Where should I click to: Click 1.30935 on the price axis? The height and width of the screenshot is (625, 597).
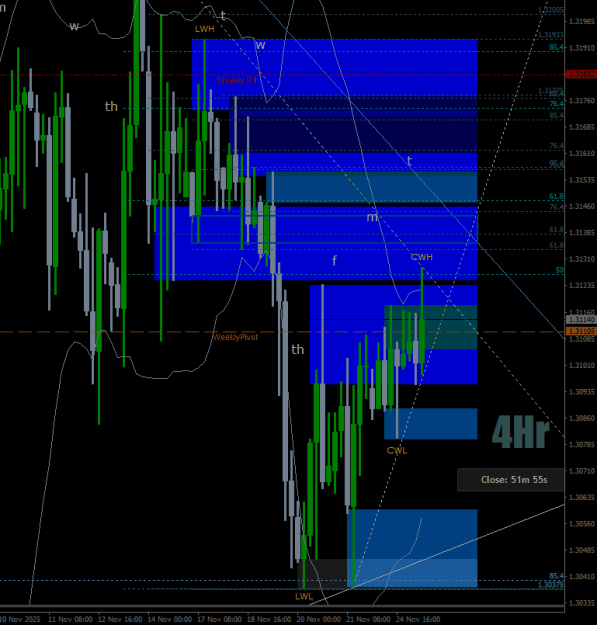(x=582, y=392)
